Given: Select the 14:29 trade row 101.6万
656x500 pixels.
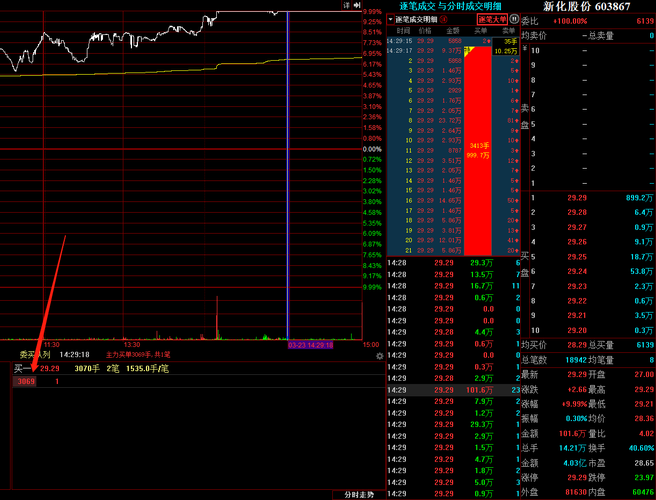Looking at the screenshot, I should (x=454, y=390).
